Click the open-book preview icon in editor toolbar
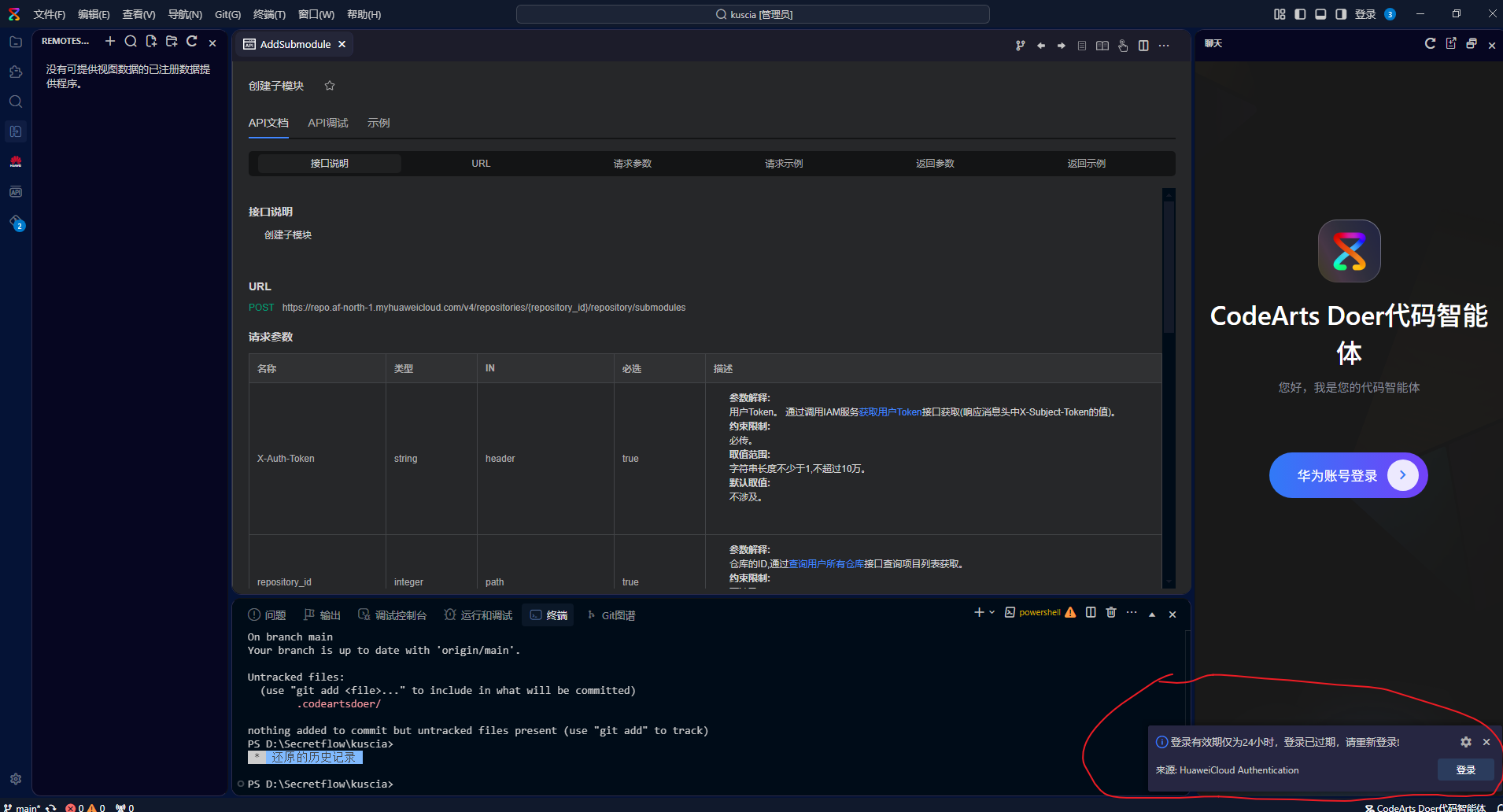The image size is (1503, 812). click(1102, 46)
